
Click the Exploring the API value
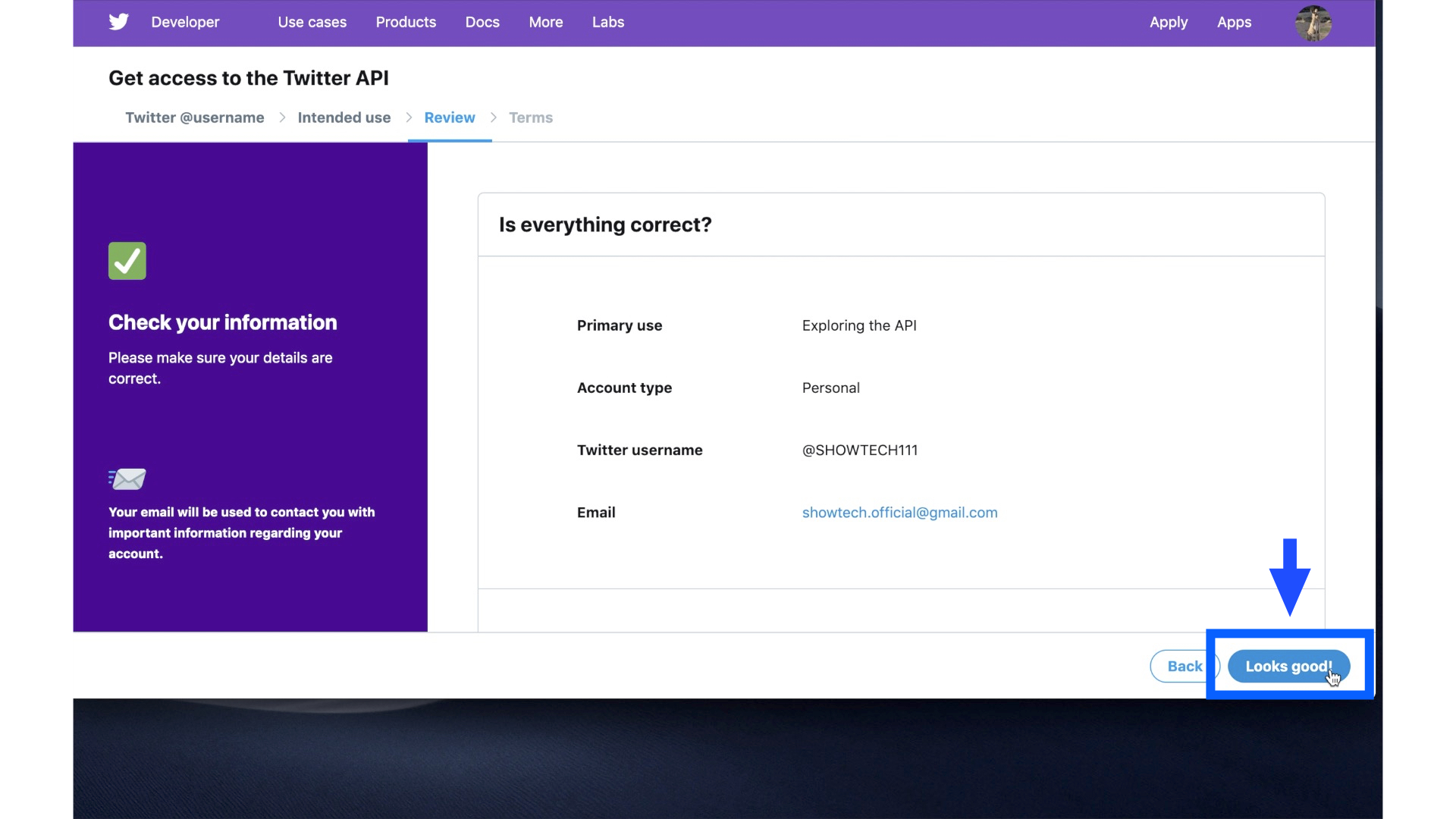(x=859, y=325)
